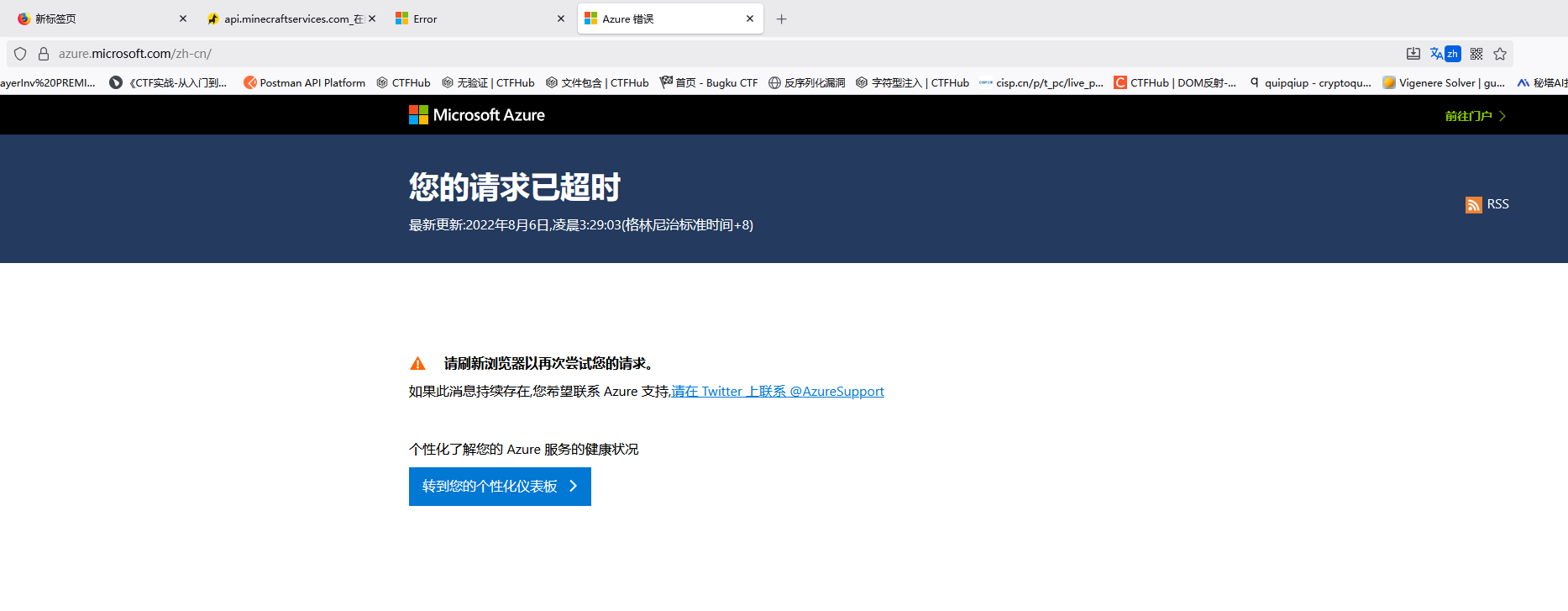Screen dimensions: 1568x611
Task: Open the 首页 - Bugku CTF bookmark
Action: point(709,82)
